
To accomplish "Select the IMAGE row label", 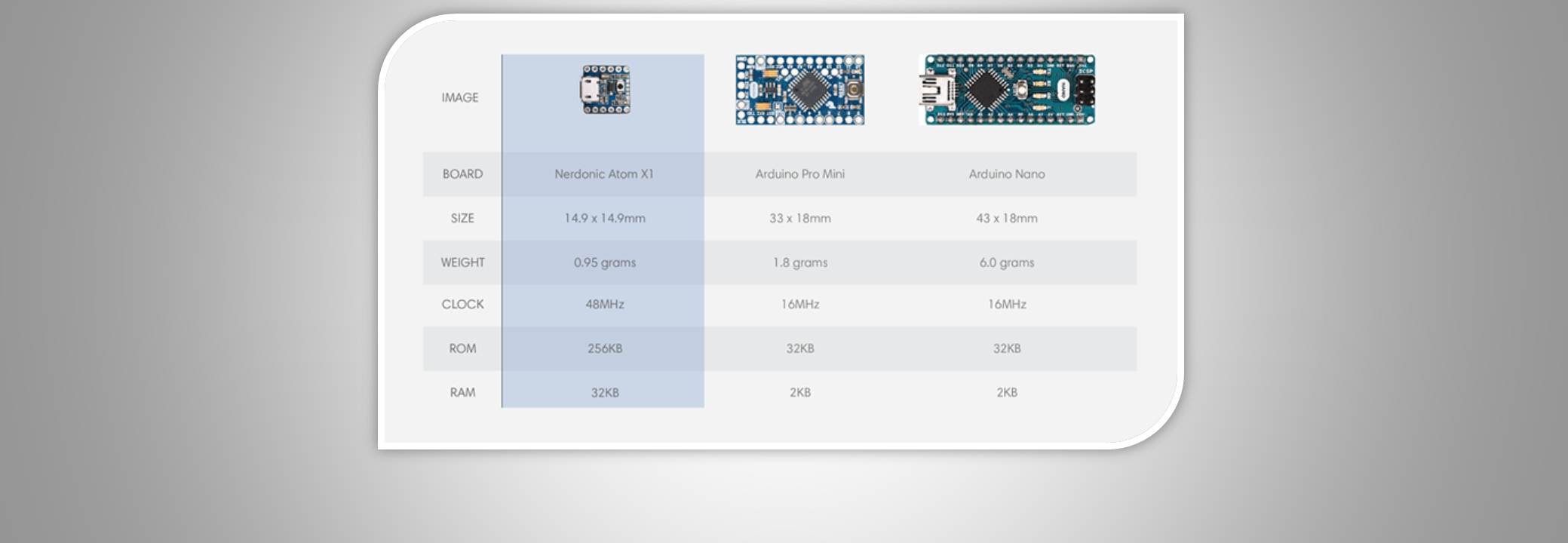I will coord(460,97).
